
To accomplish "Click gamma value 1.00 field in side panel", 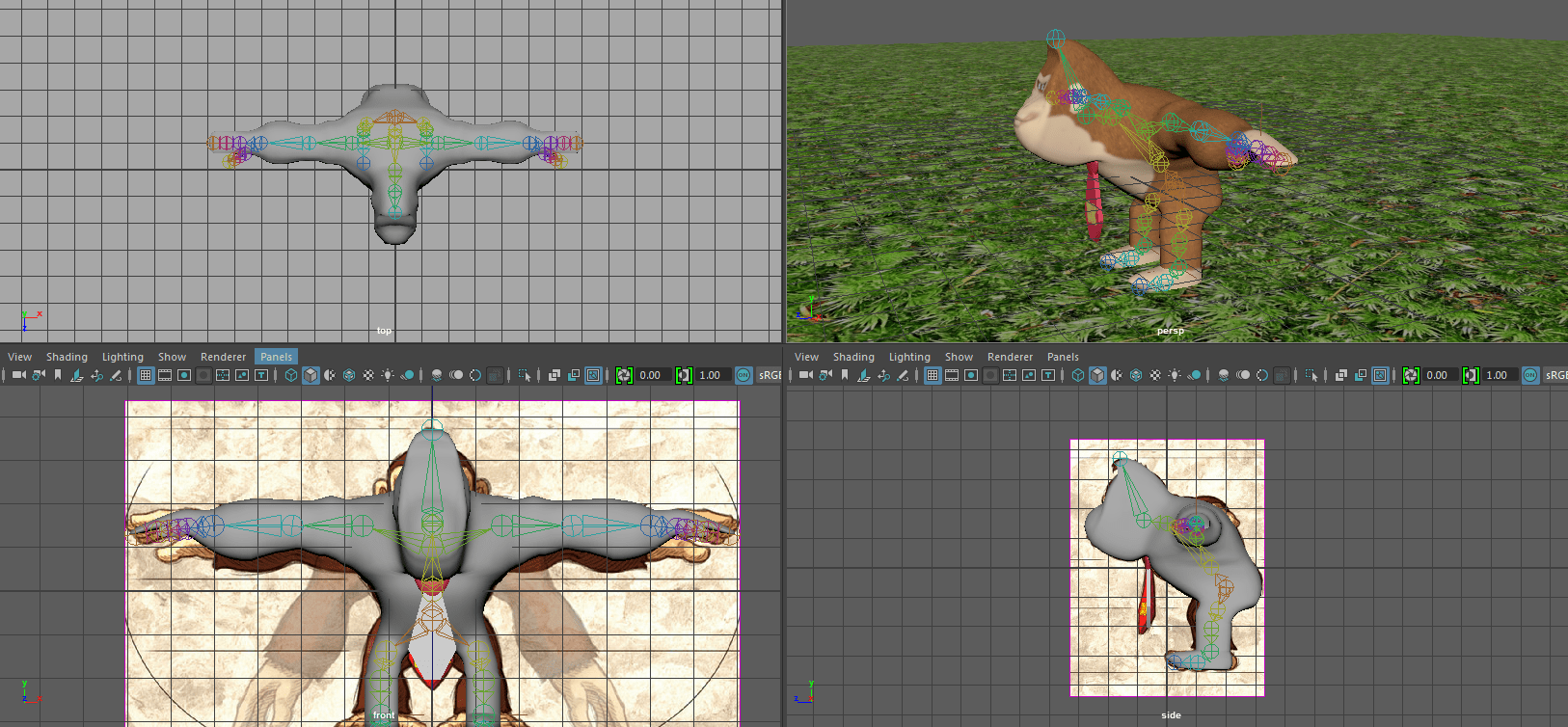I will pyautogui.click(x=1500, y=375).
